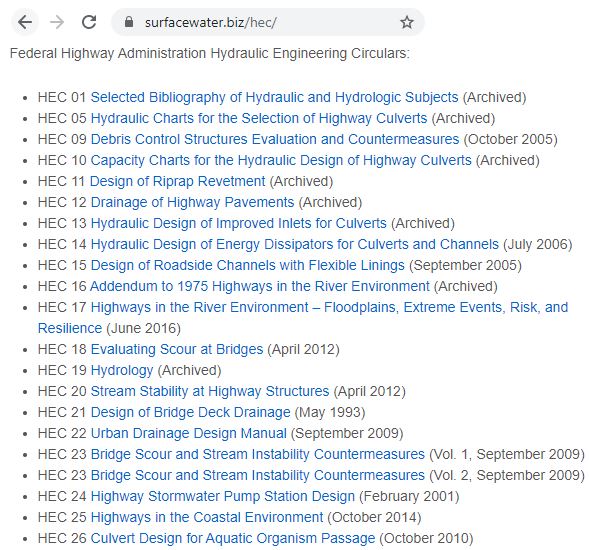Open Design of Roadside Channels with Flexible Linings
The image size is (589, 550).
248,266
